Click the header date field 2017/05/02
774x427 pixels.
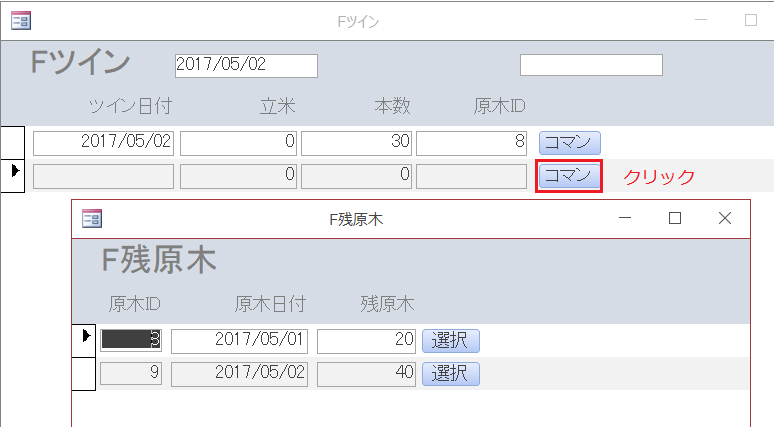point(246,65)
